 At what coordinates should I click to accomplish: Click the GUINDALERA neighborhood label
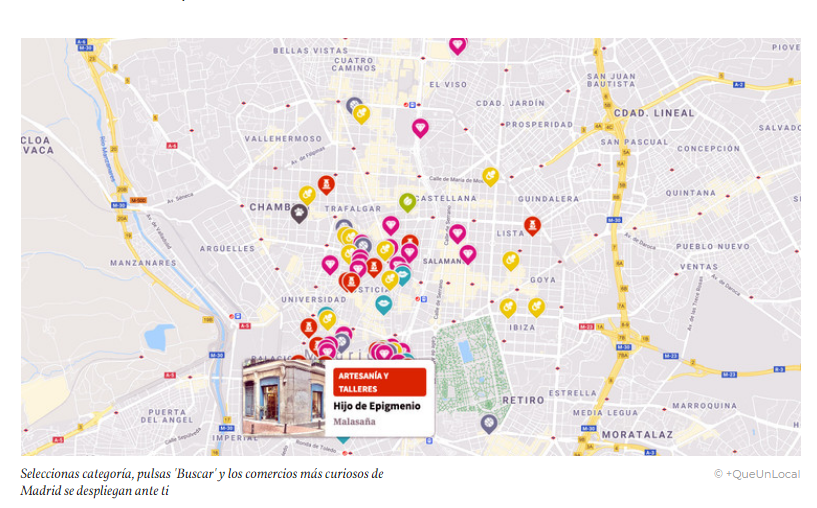[549, 199]
